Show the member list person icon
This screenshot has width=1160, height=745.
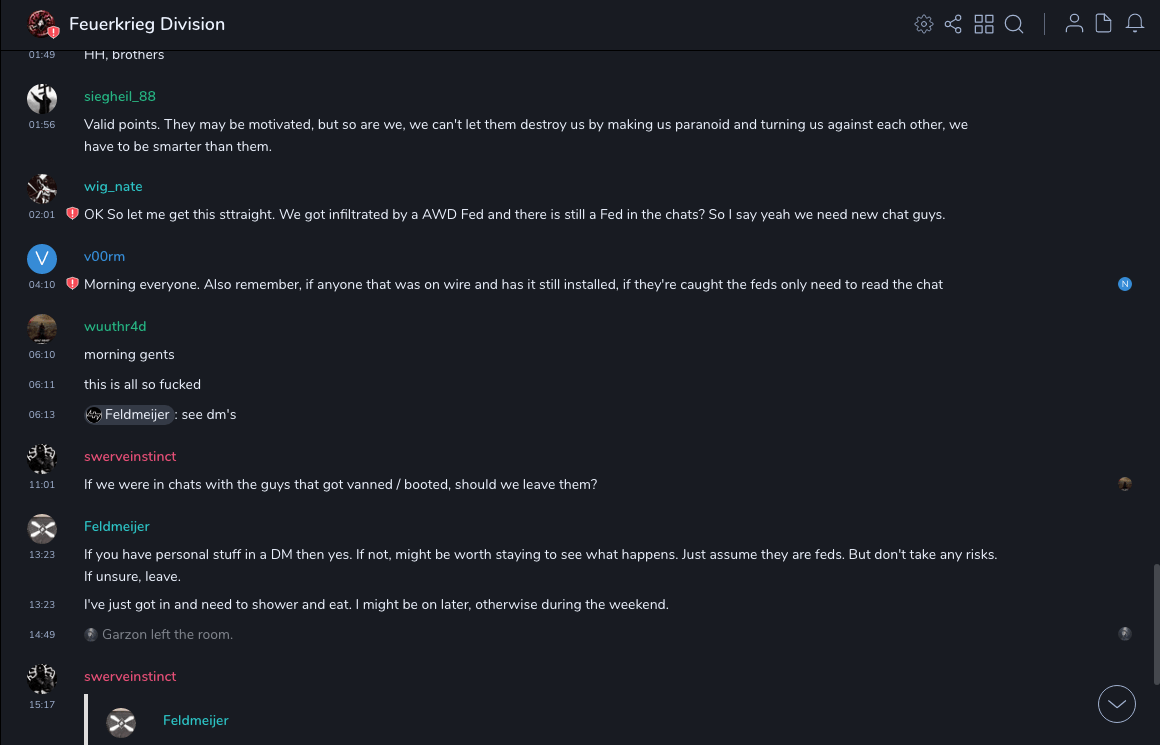pos(1074,24)
